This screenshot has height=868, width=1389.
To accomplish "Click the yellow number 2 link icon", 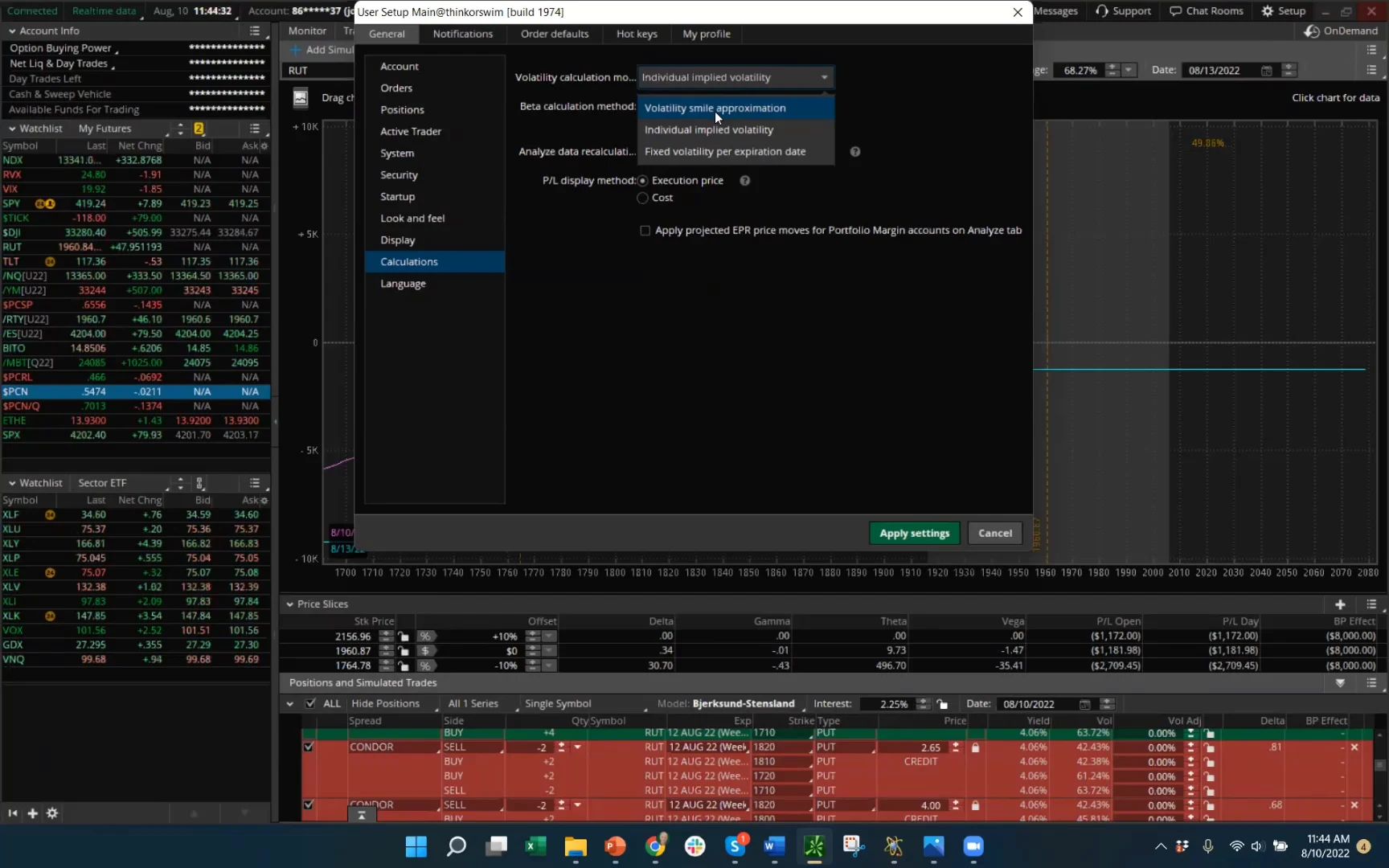I will 199,129.
